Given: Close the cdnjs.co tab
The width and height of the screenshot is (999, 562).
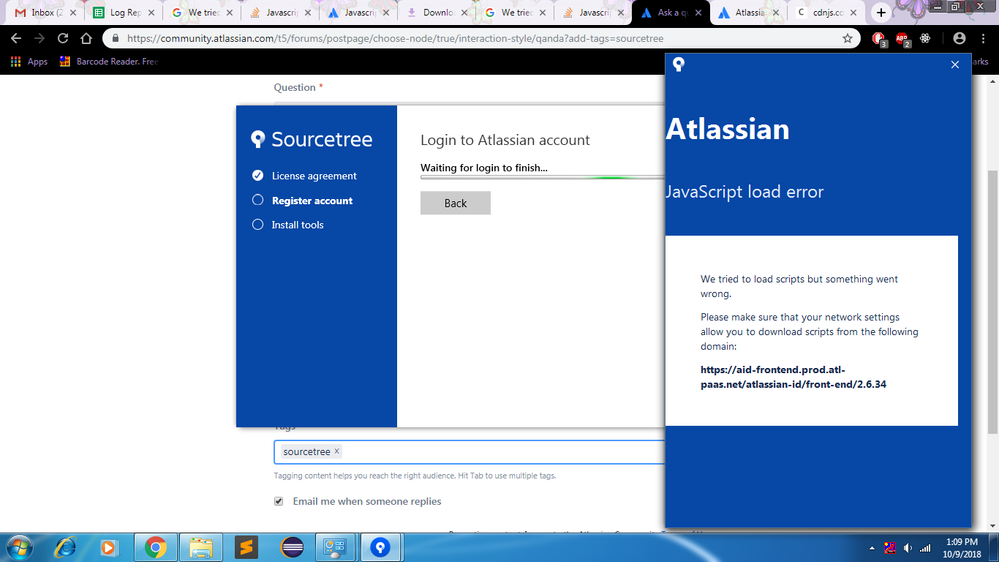Looking at the screenshot, I should pos(853,13).
